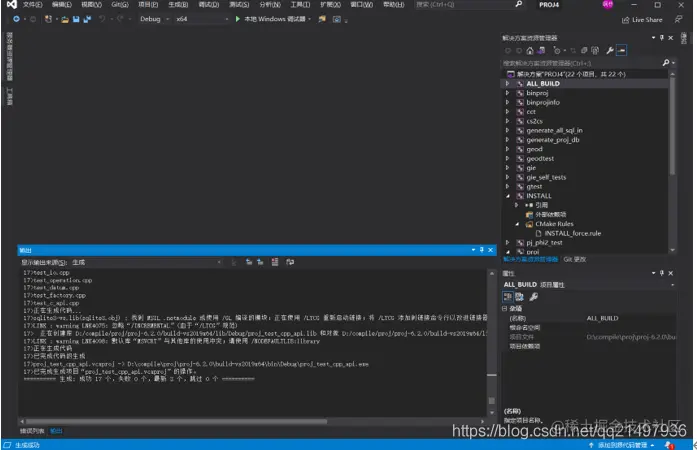Screen dimensions: 697x450
Task: Click the Output panel vertical scrollbar
Action: (492, 341)
